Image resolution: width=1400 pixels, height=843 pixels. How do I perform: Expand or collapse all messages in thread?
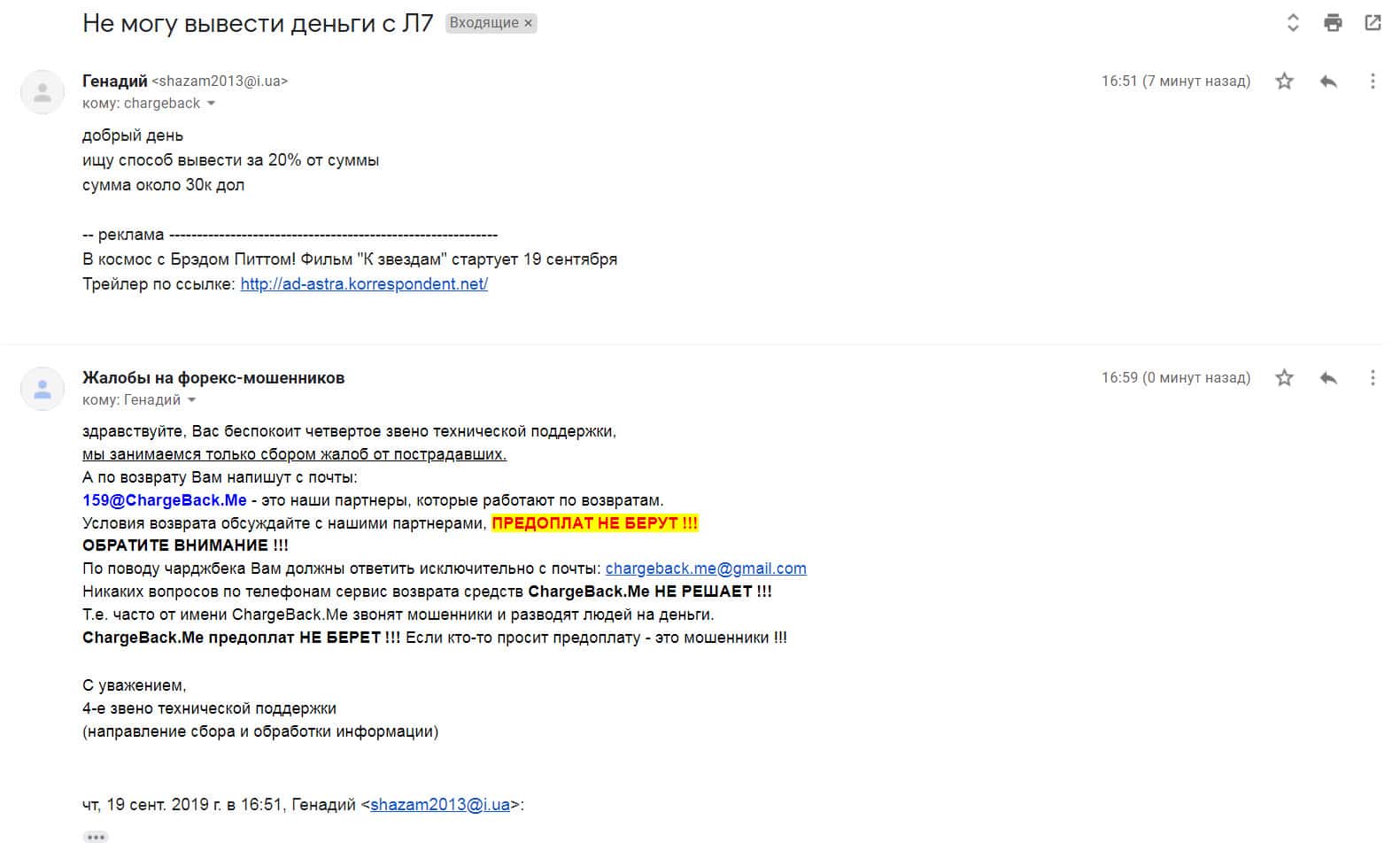1293,23
